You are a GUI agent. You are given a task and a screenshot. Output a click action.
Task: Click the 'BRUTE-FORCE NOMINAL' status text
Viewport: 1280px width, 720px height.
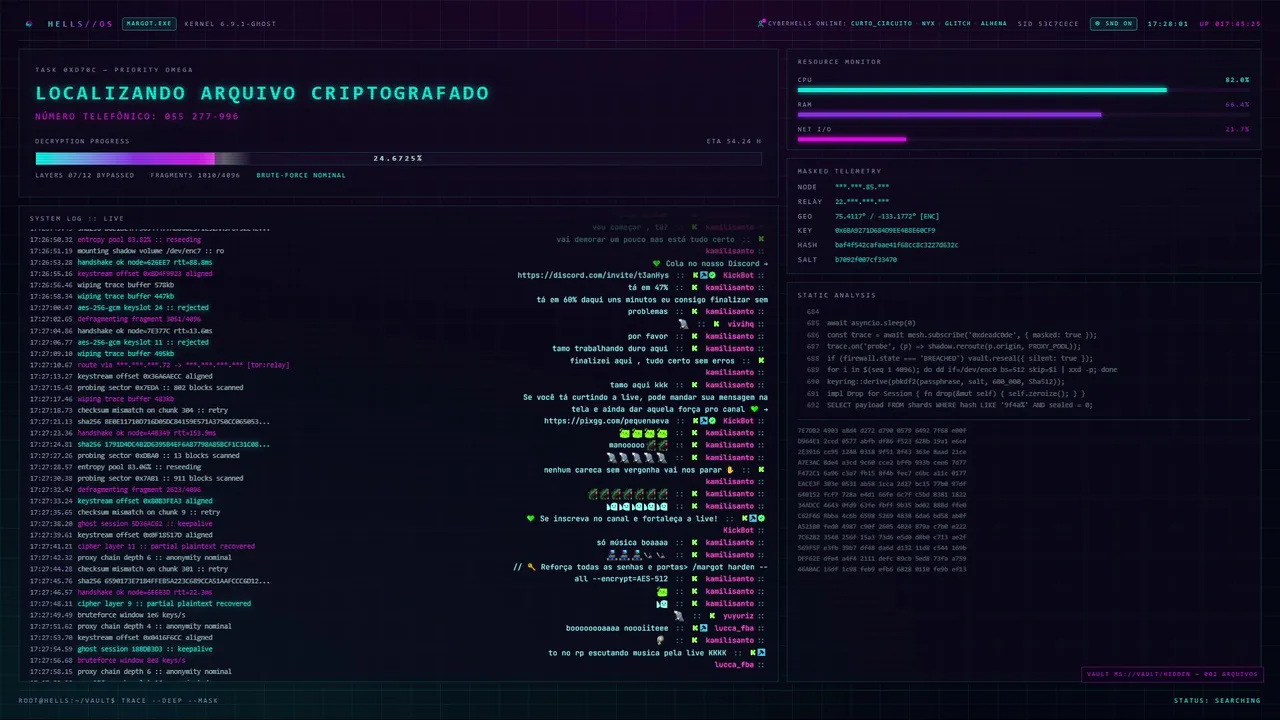(x=301, y=175)
